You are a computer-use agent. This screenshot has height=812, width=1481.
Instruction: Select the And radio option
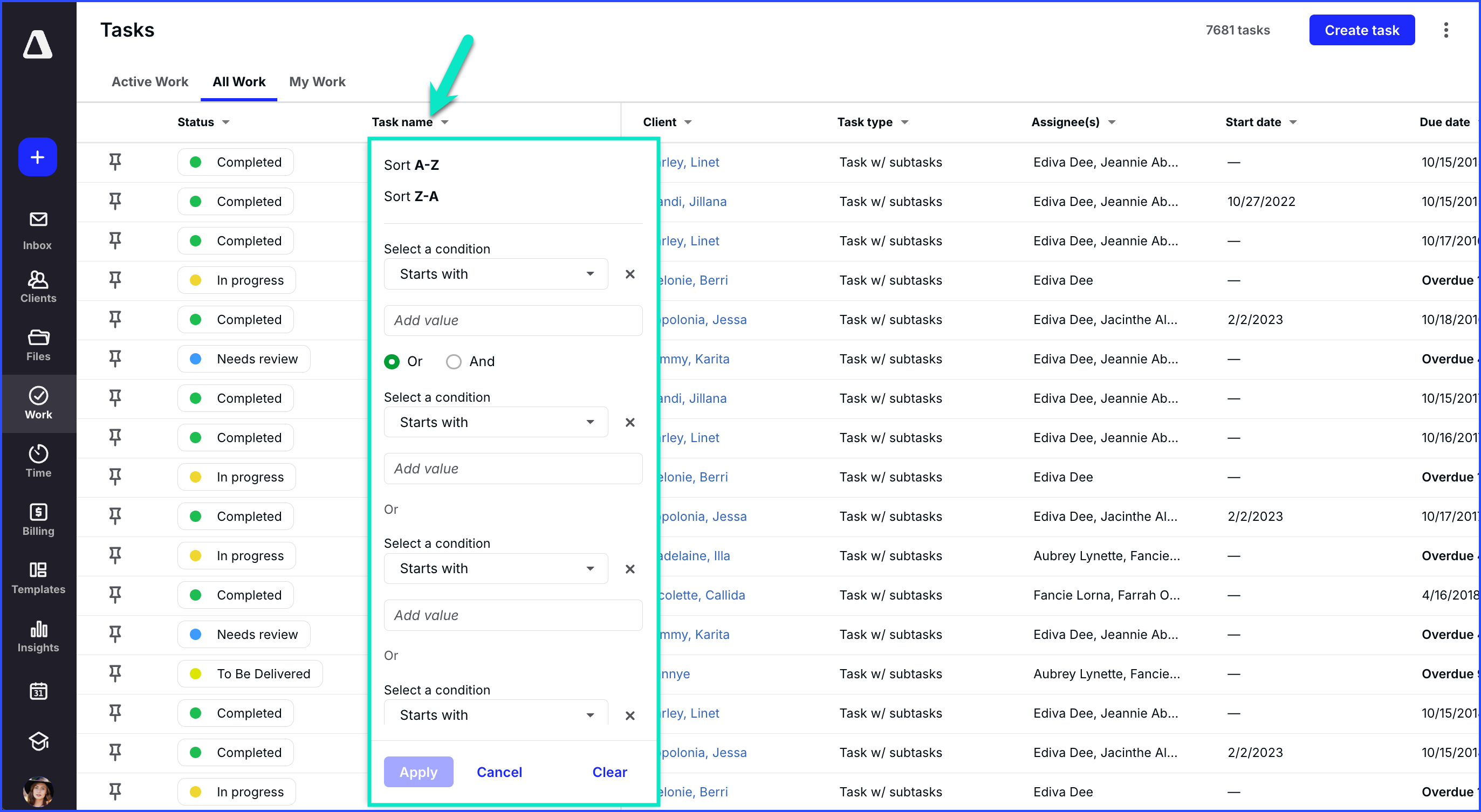point(454,361)
